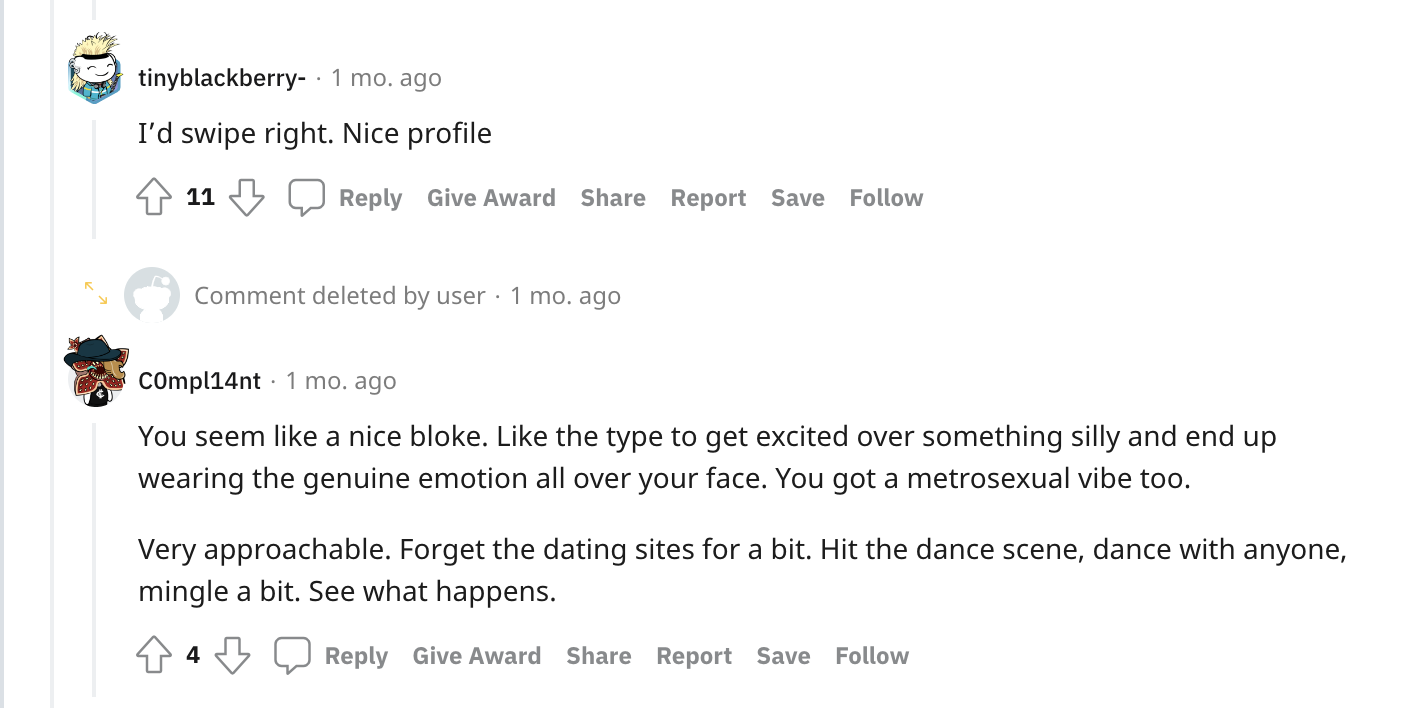This screenshot has width=1426, height=708.
Task: Click reply speech bubble on C0mpl14nt comment
Action: [x=293, y=655]
